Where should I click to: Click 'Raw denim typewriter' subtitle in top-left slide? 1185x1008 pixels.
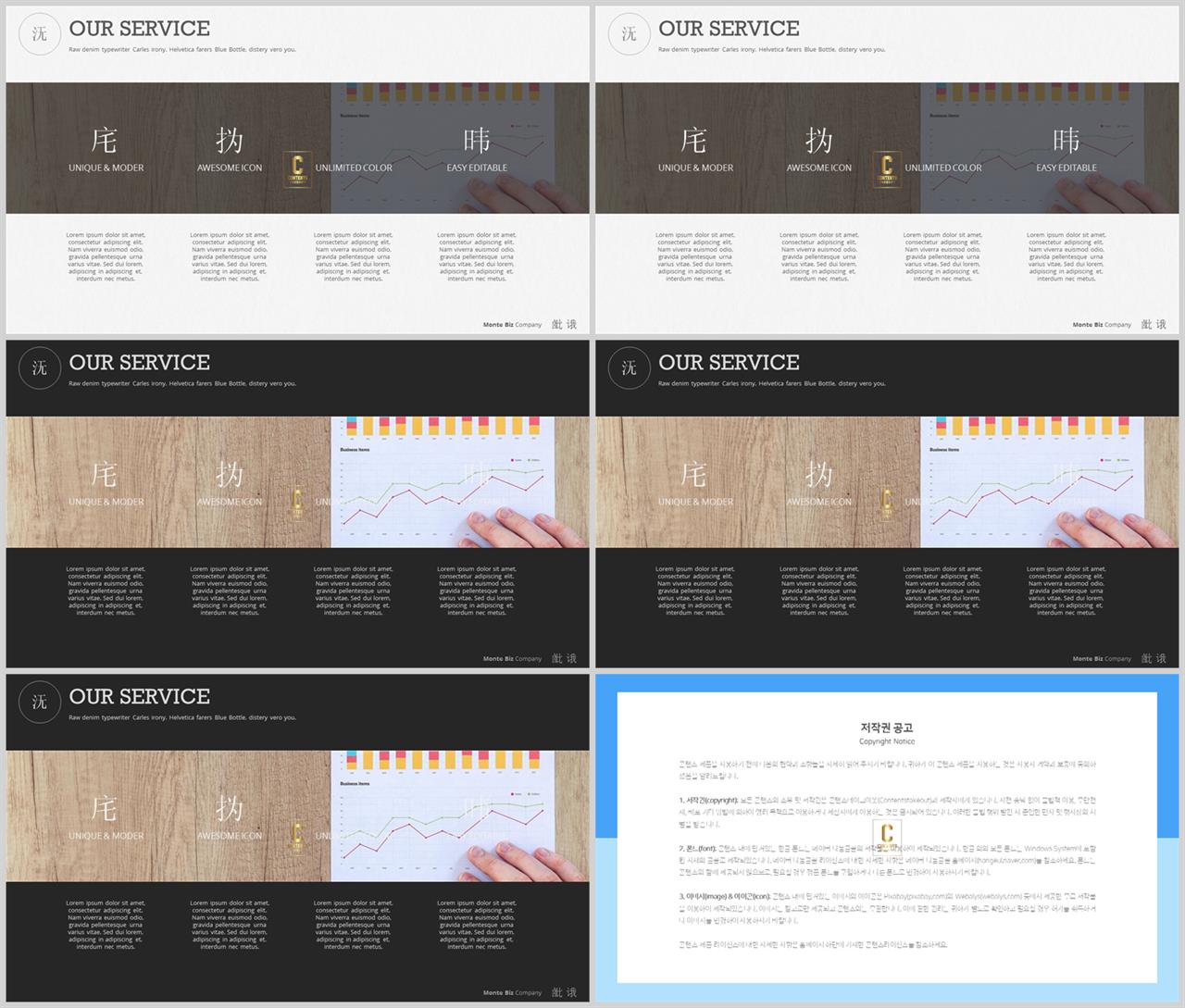point(182,50)
